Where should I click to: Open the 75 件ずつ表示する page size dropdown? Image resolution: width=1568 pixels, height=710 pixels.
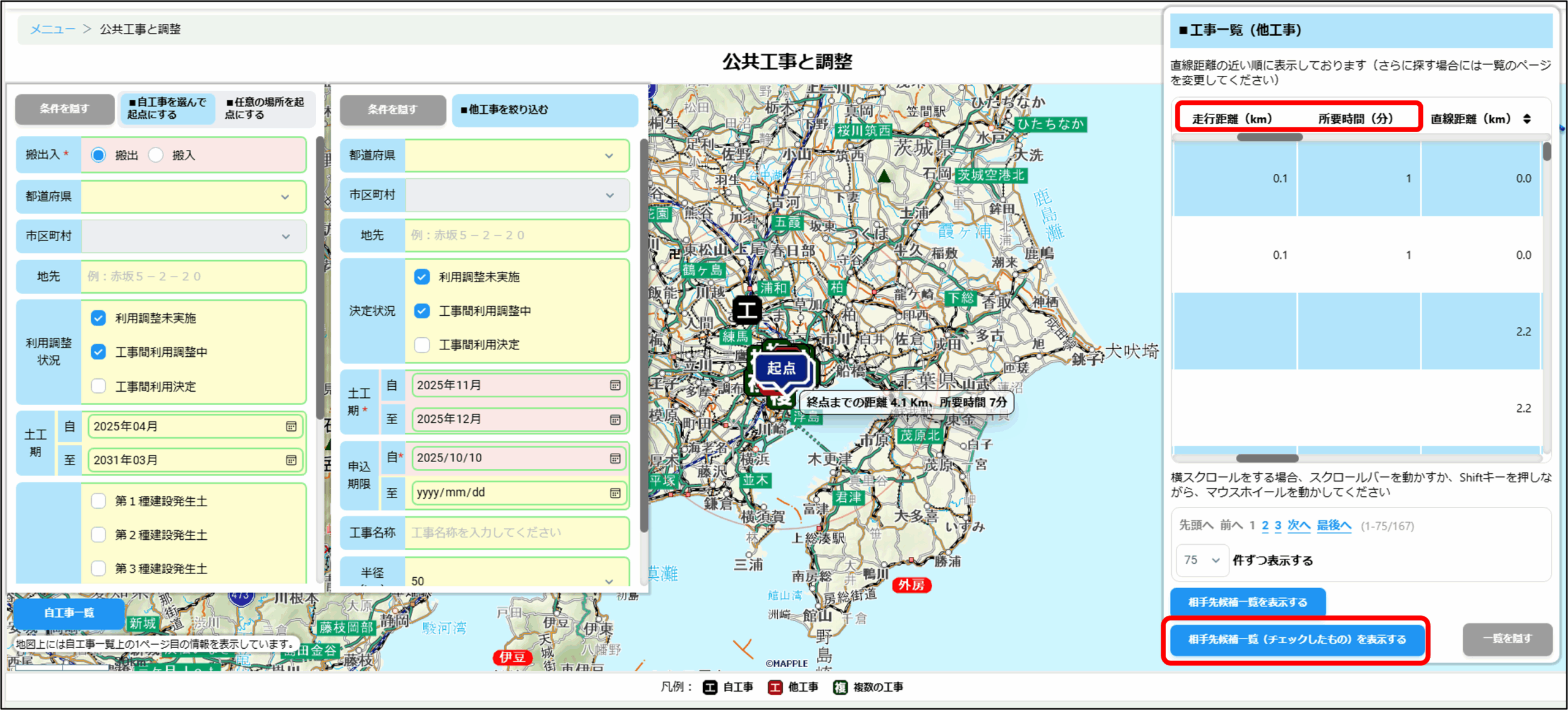click(x=1202, y=560)
